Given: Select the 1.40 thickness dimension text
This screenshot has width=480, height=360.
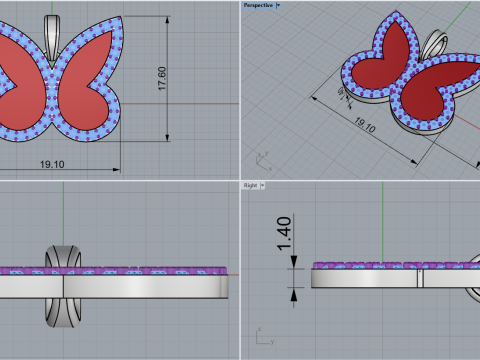Looking at the screenshot, I should pyautogui.click(x=284, y=234).
